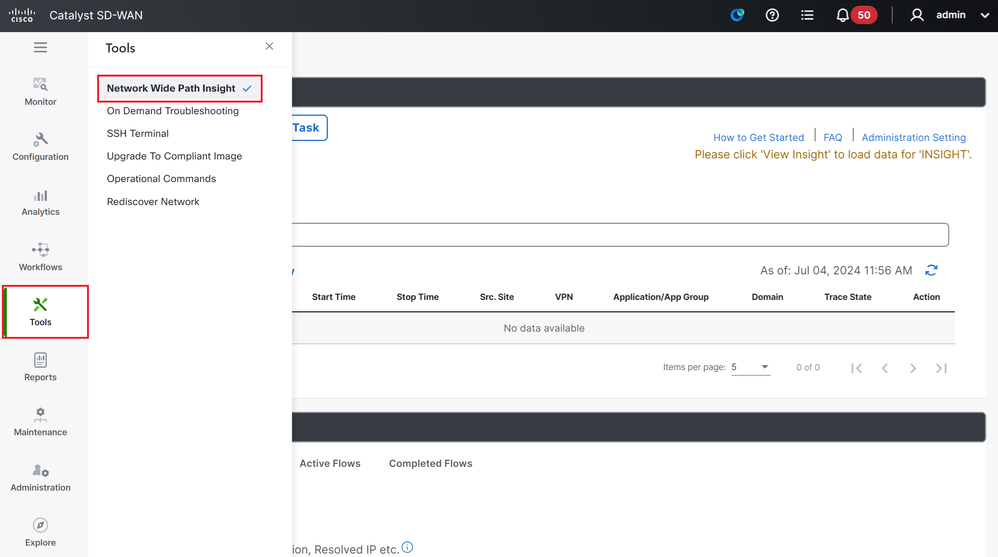Open the task list icon in header
This screenshot has width=998, height=557.
pyautogui.click(x=807, y=15)
